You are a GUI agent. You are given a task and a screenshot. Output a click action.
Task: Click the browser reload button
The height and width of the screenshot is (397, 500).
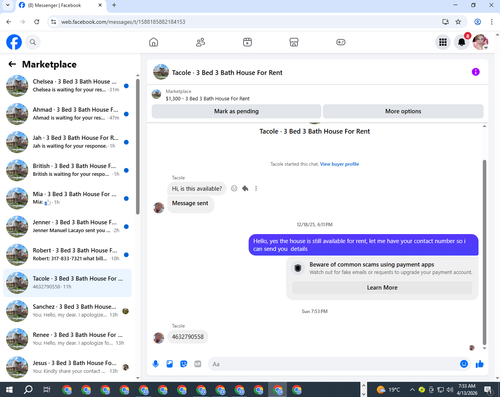pos(37,22)
